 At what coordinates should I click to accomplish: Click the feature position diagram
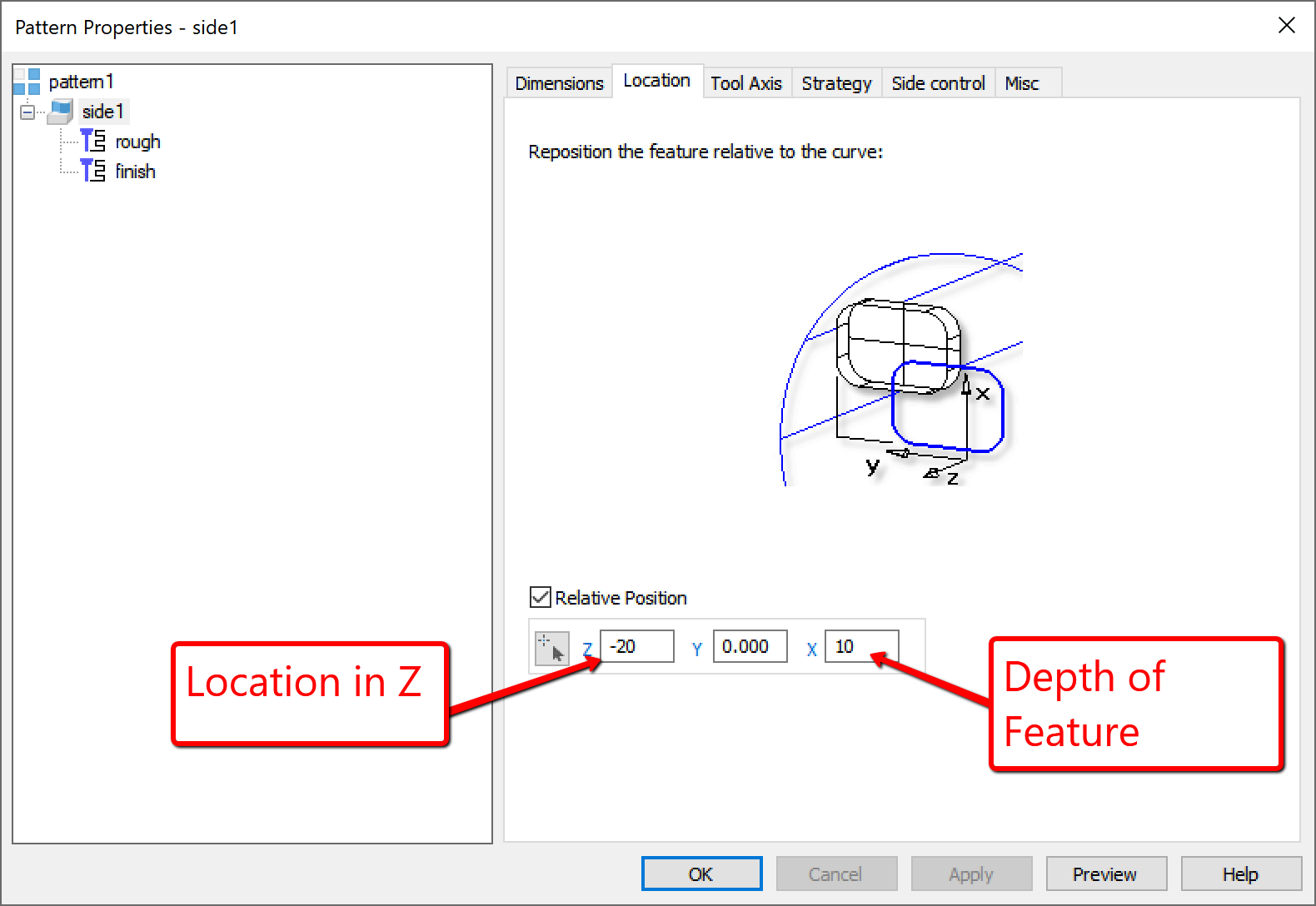tap(901, 369)
